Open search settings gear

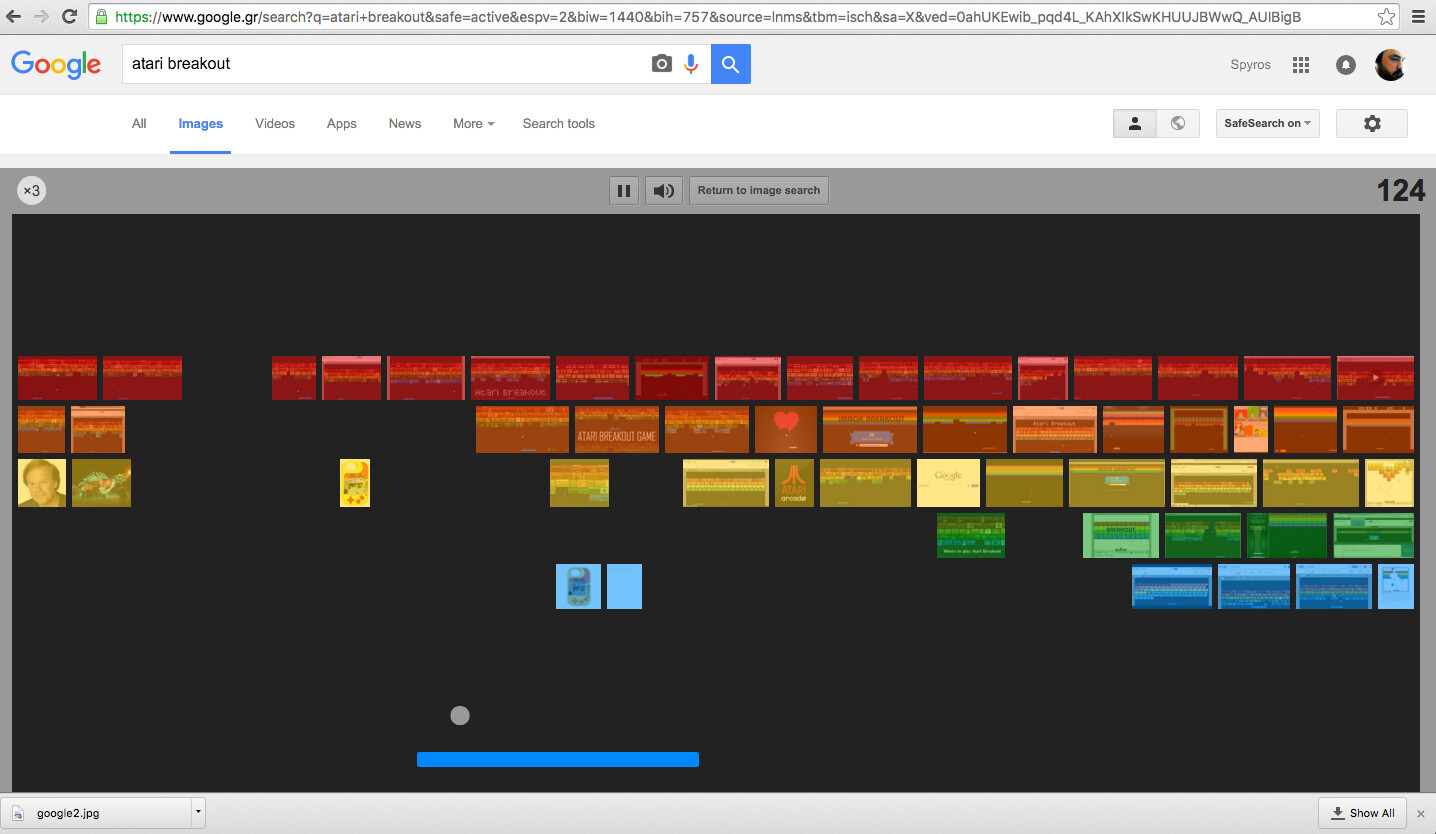1372,123
